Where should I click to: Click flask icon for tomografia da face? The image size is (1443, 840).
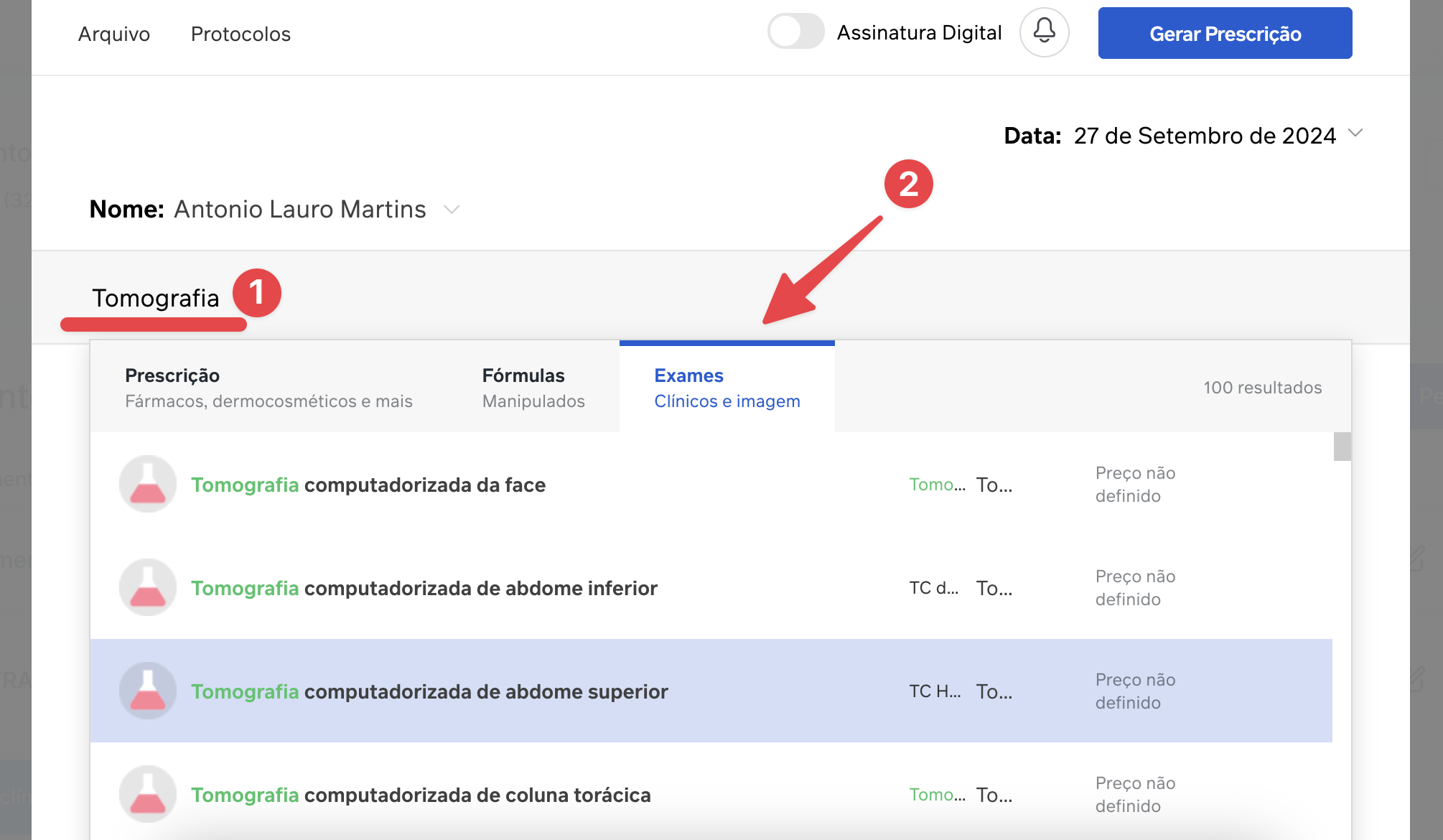pyautogui.click(x=148, y=484)
